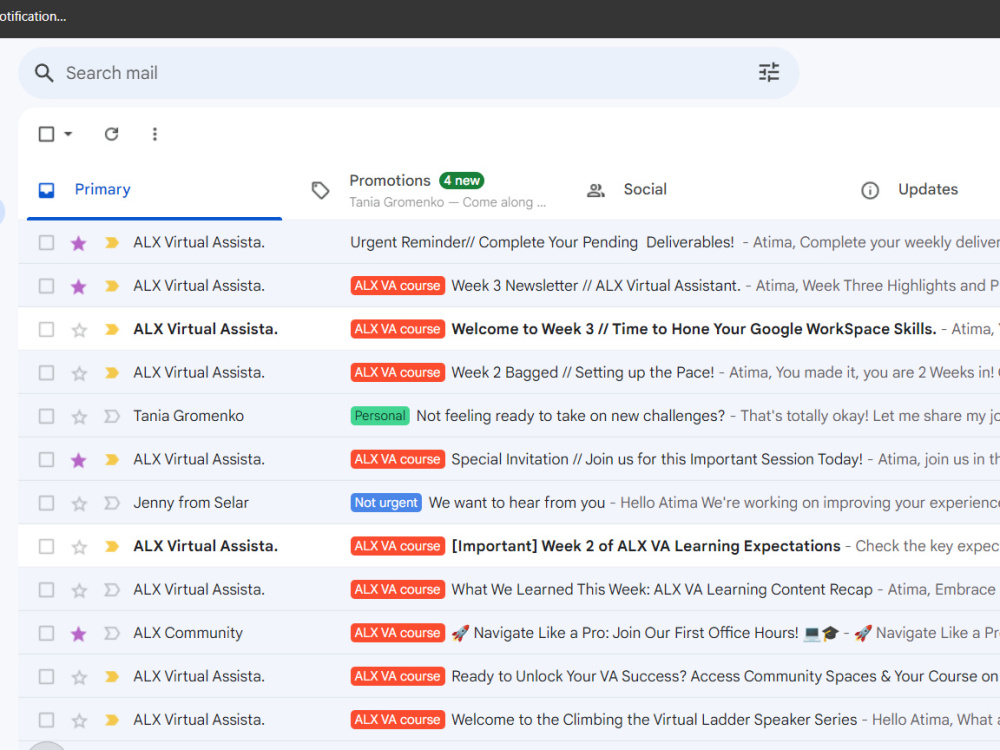Screen dimensions: 1000x750
Task: Click sender ALX Community
Action: click(188, 633)
